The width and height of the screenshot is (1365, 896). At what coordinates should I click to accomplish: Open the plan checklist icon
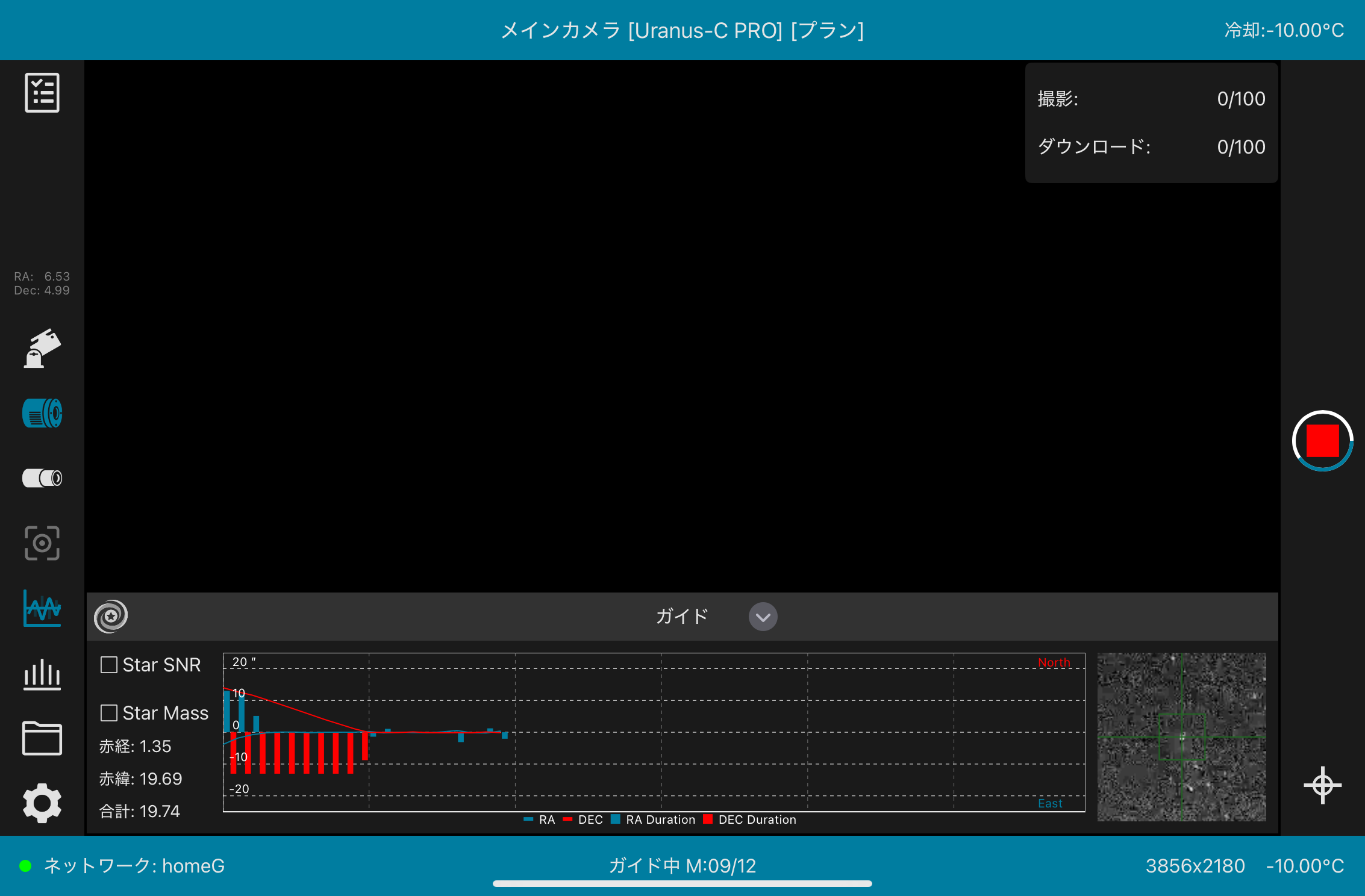[x=42, y=93]
